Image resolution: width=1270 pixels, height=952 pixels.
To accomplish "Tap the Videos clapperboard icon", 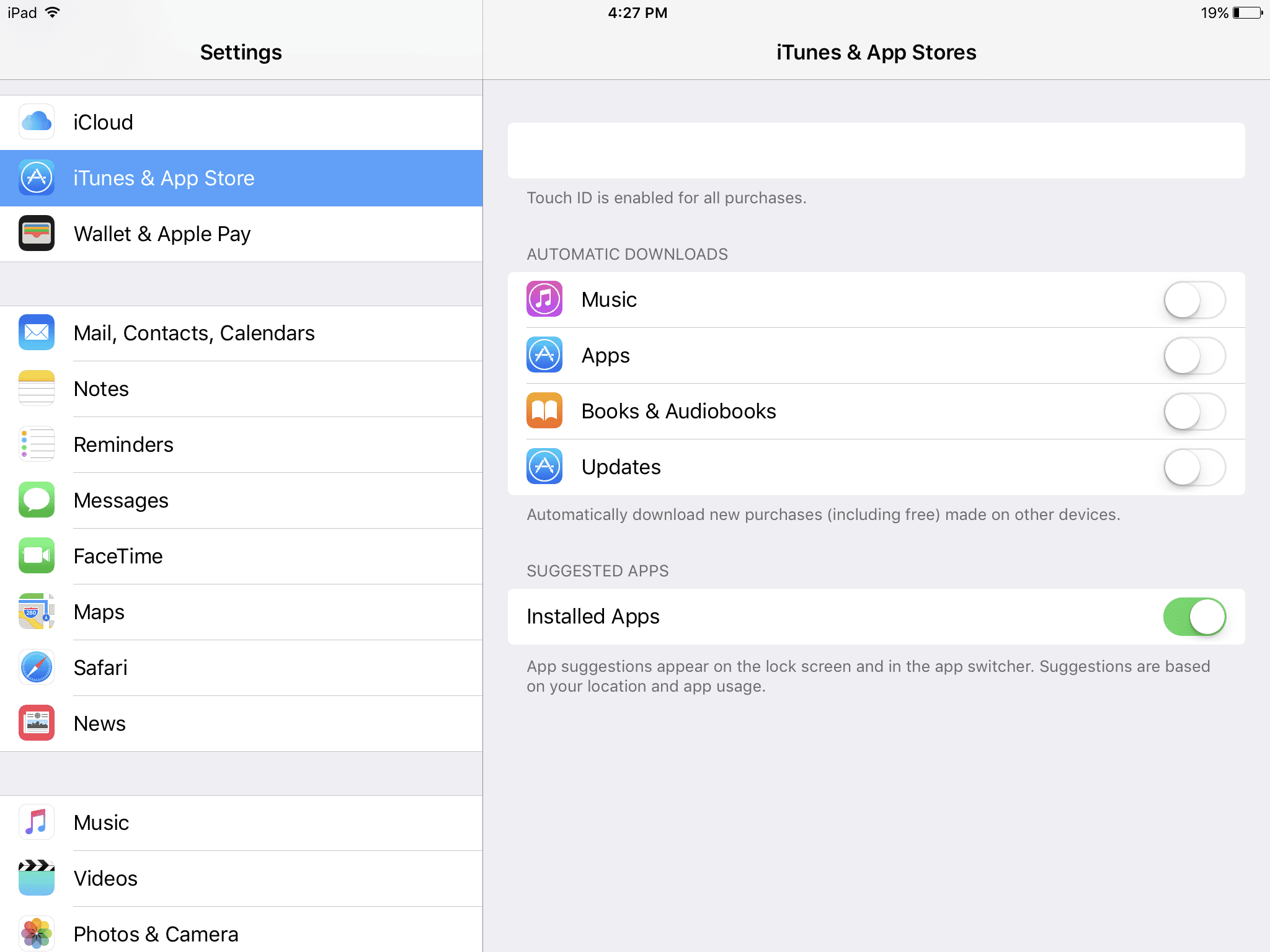I will (x=37, y=878).
